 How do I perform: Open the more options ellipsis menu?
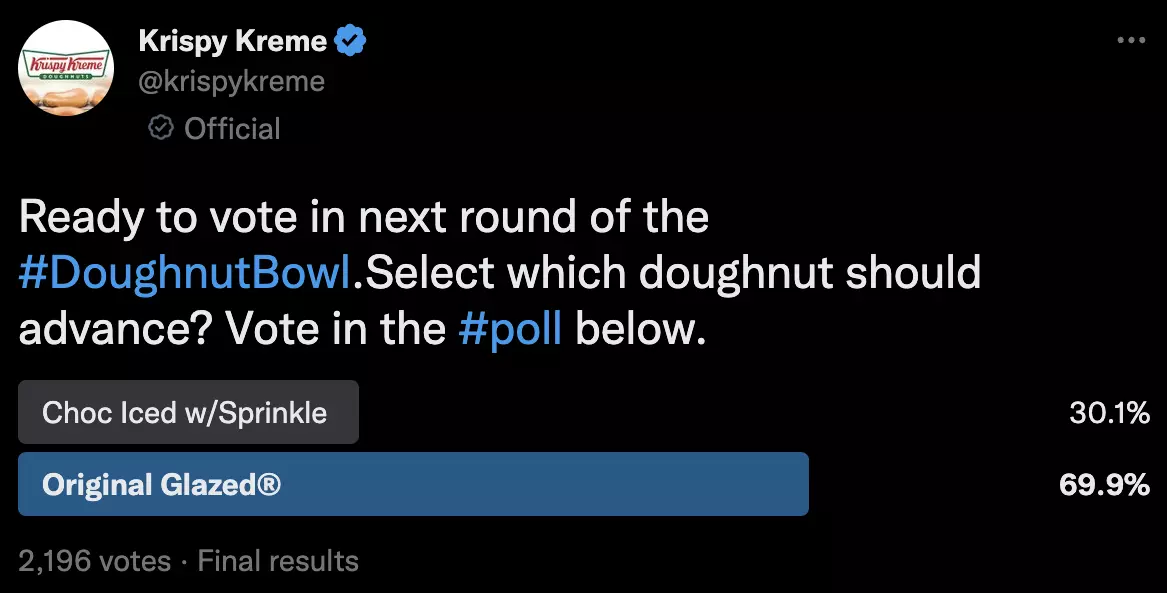tap(1131, 40)
